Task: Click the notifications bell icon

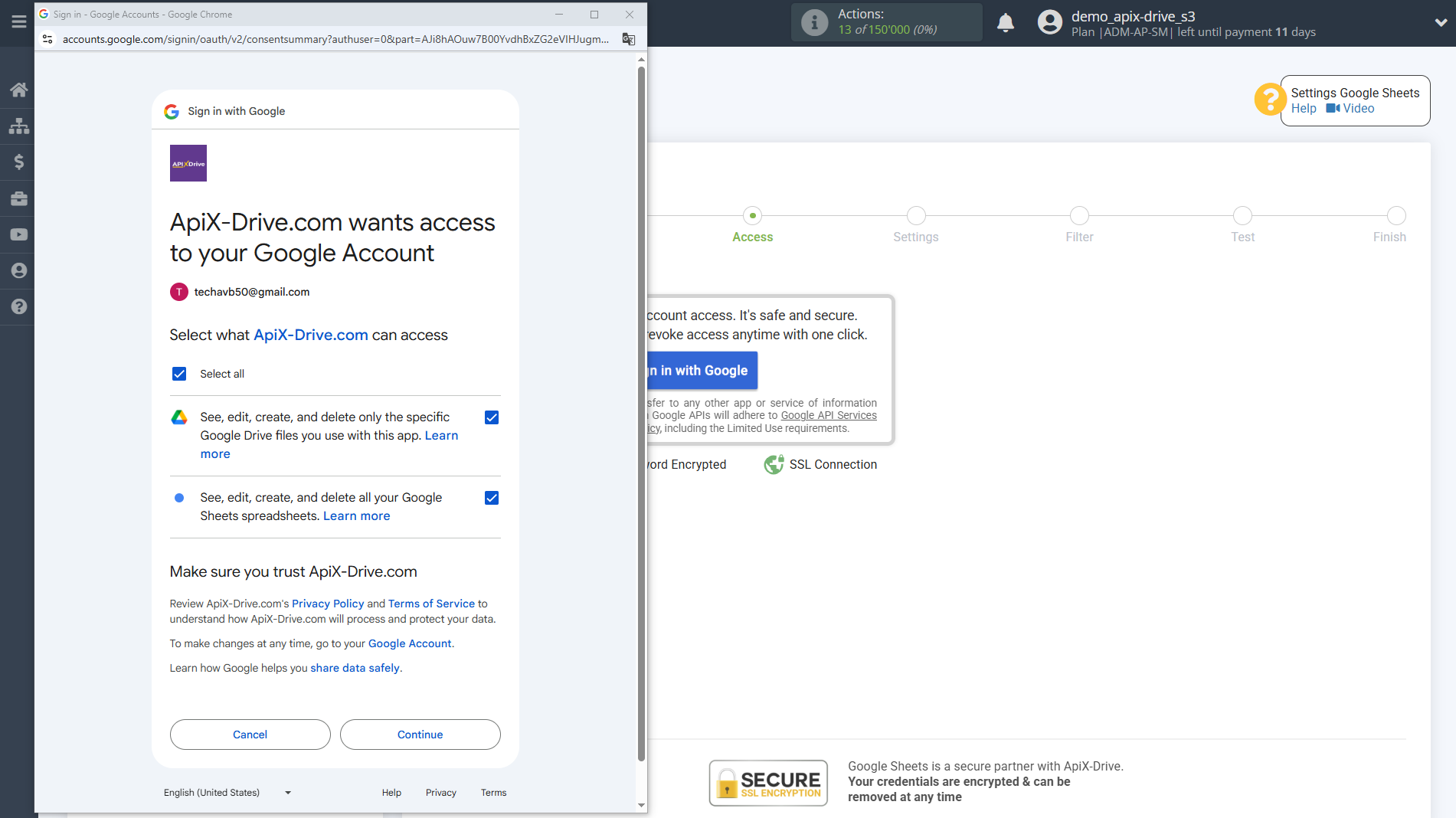Action: pyautogui.click(x=1006, y=22)
